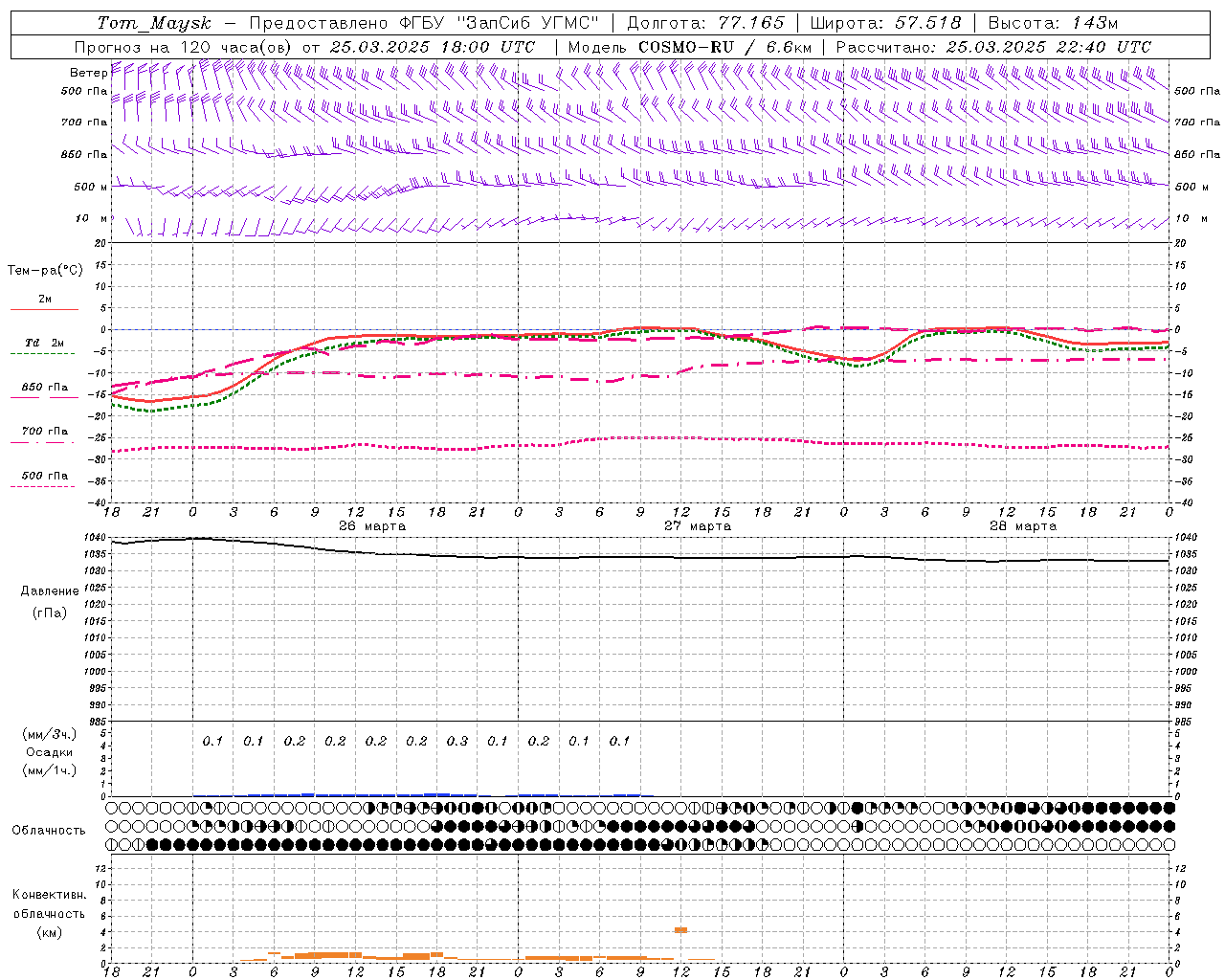Viewport: 1225px width, 980px height.
Task: Click the "(мм/1ч.)" precipitation unit label
Action: point(50,770)
